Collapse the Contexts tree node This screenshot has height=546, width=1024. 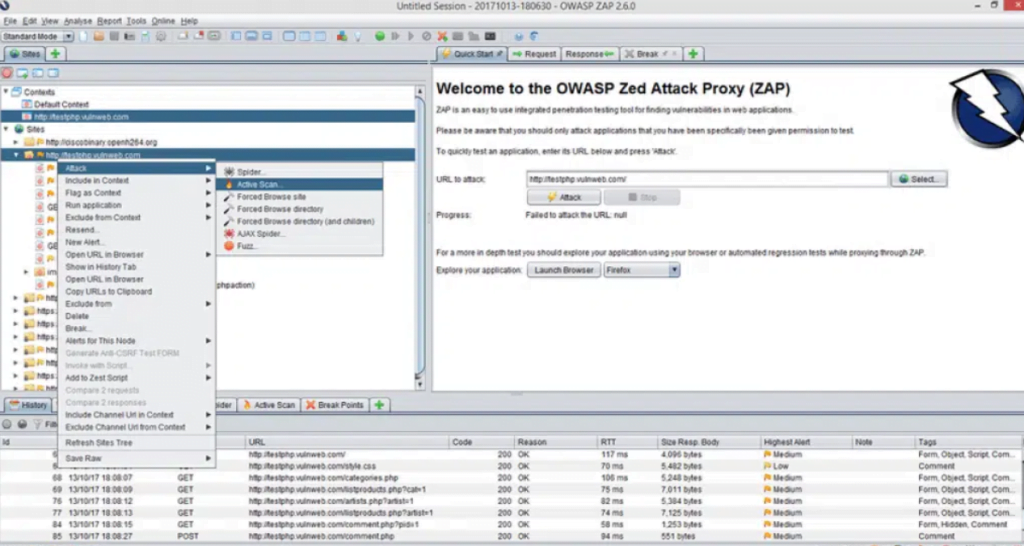pos(6,92)
